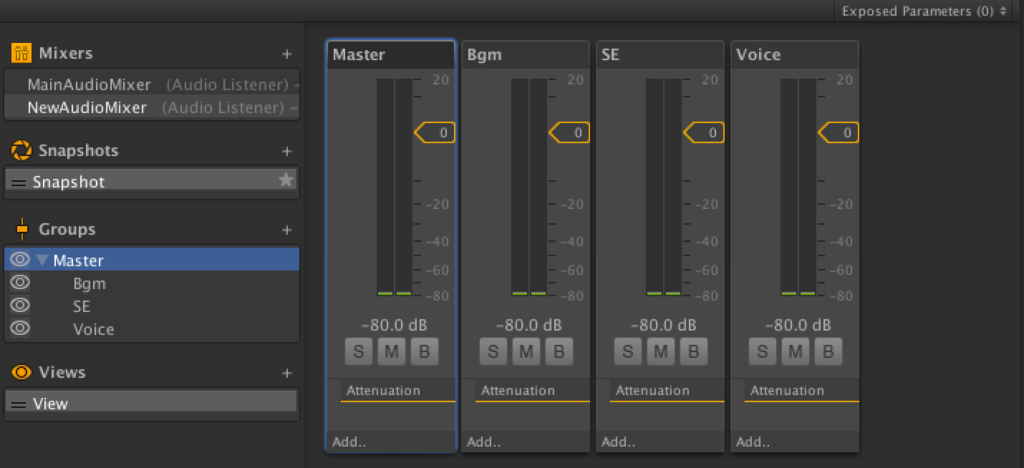Viewport: 1024px width, 468px height.
Task: Add a new view with plus icon
Action: coord(287,373)
